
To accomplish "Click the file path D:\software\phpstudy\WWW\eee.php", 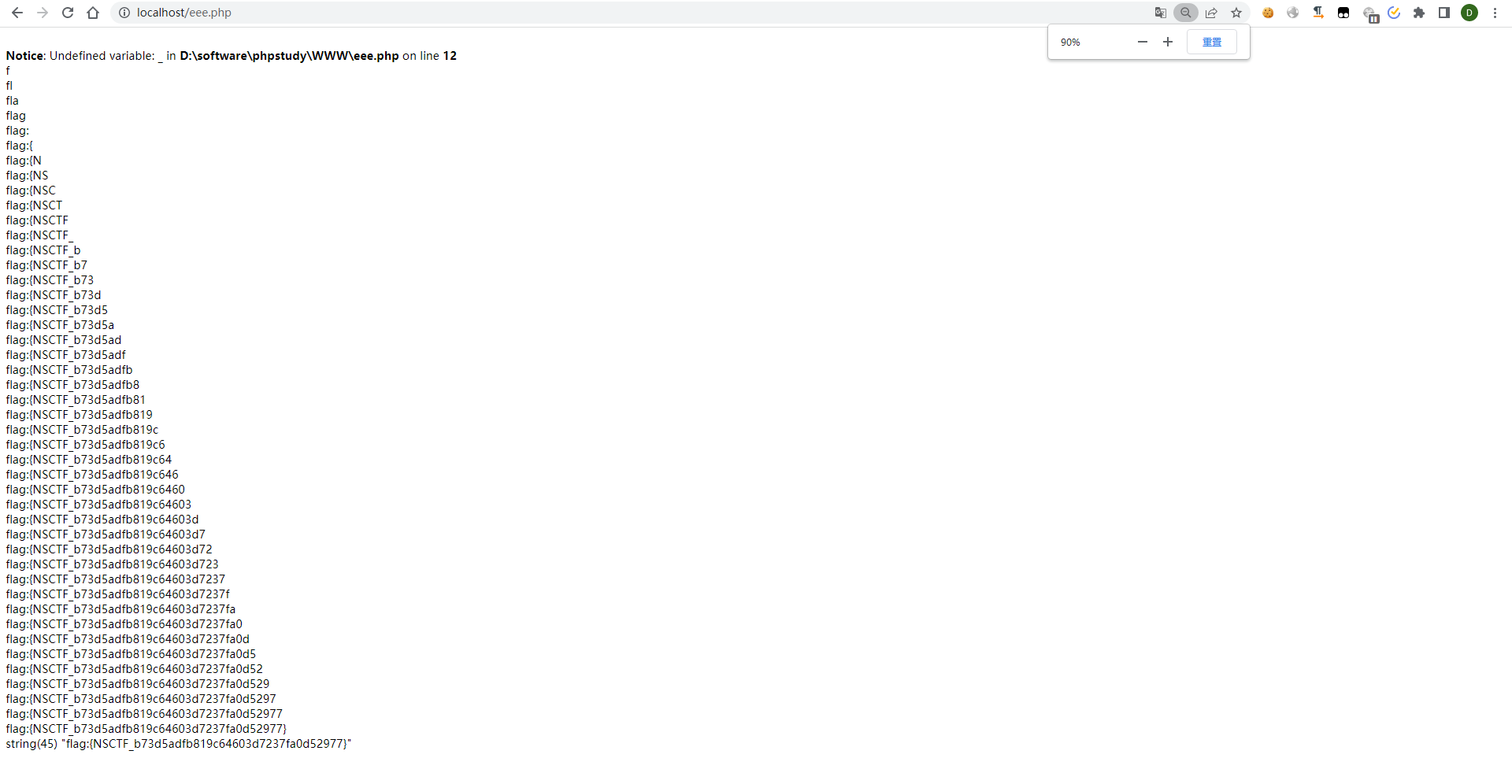I will click(x=289, y=56).
